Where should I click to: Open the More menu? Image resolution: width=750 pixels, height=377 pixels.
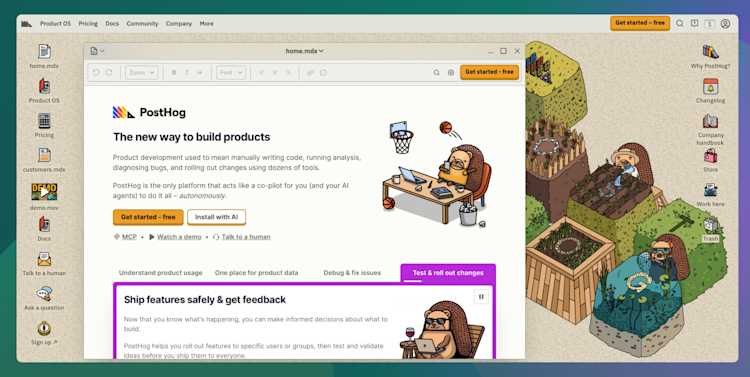pos(207,23)
